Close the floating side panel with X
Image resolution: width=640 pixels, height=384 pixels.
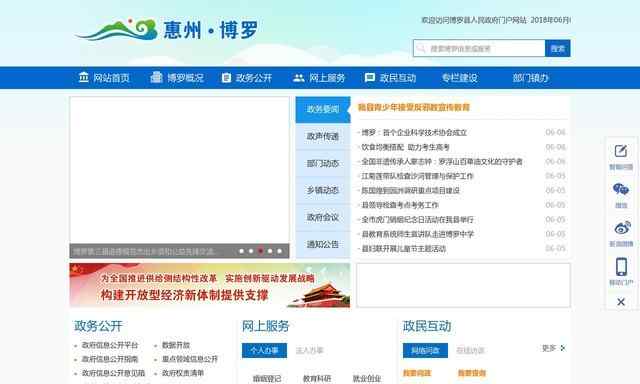(621, 302)
